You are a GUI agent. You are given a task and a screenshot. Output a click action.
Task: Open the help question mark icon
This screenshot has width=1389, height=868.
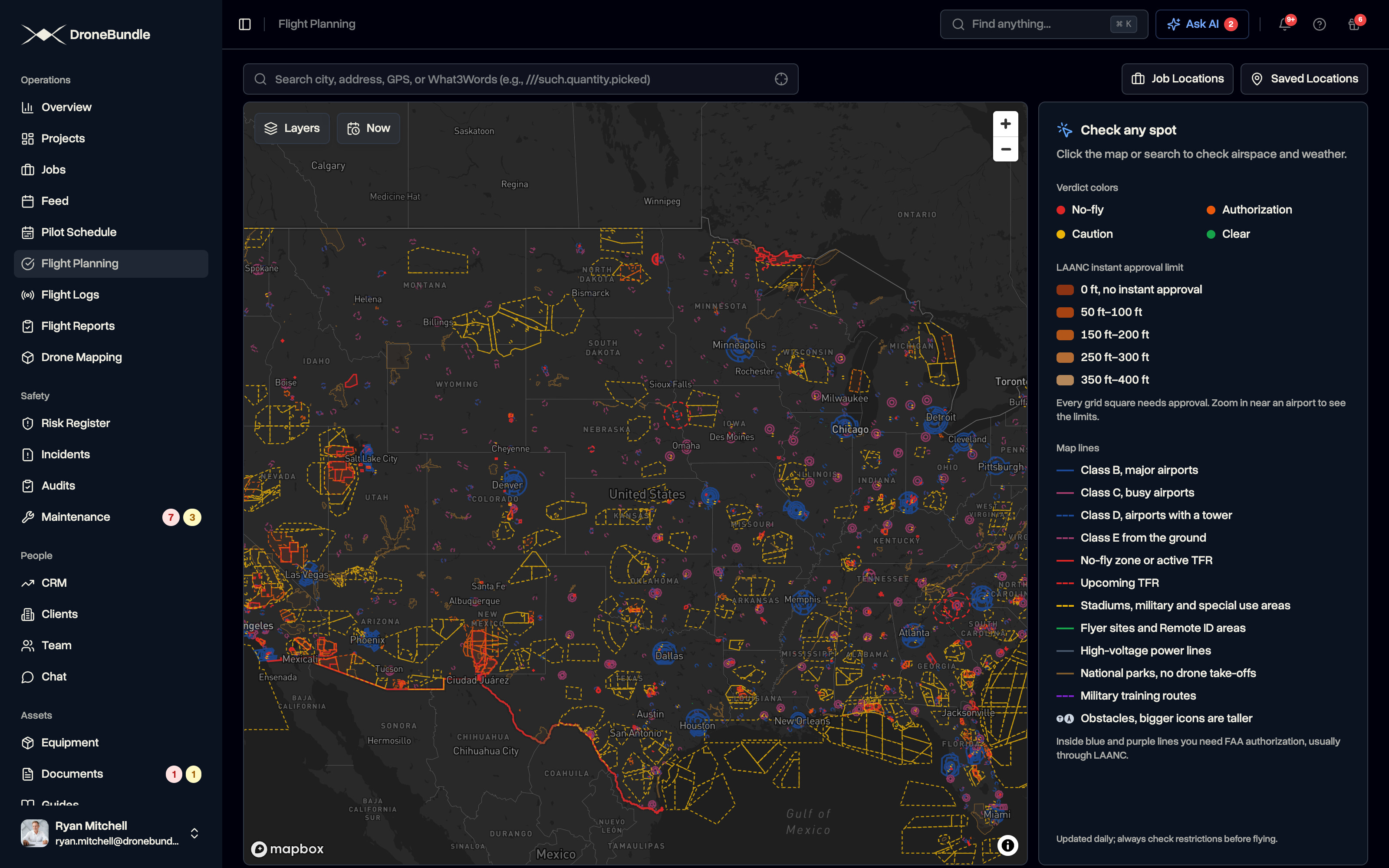pos(1320,24)
